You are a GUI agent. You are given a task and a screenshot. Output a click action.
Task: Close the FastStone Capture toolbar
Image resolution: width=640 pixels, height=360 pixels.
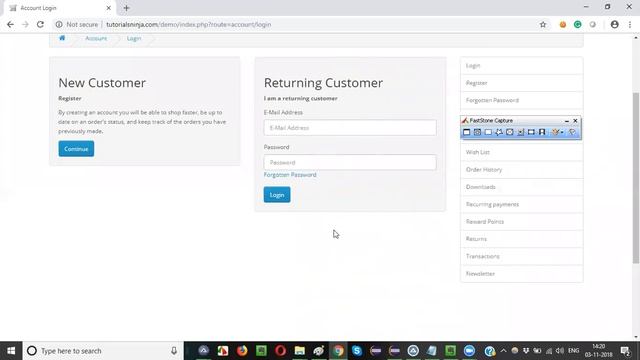pos(575,121)
